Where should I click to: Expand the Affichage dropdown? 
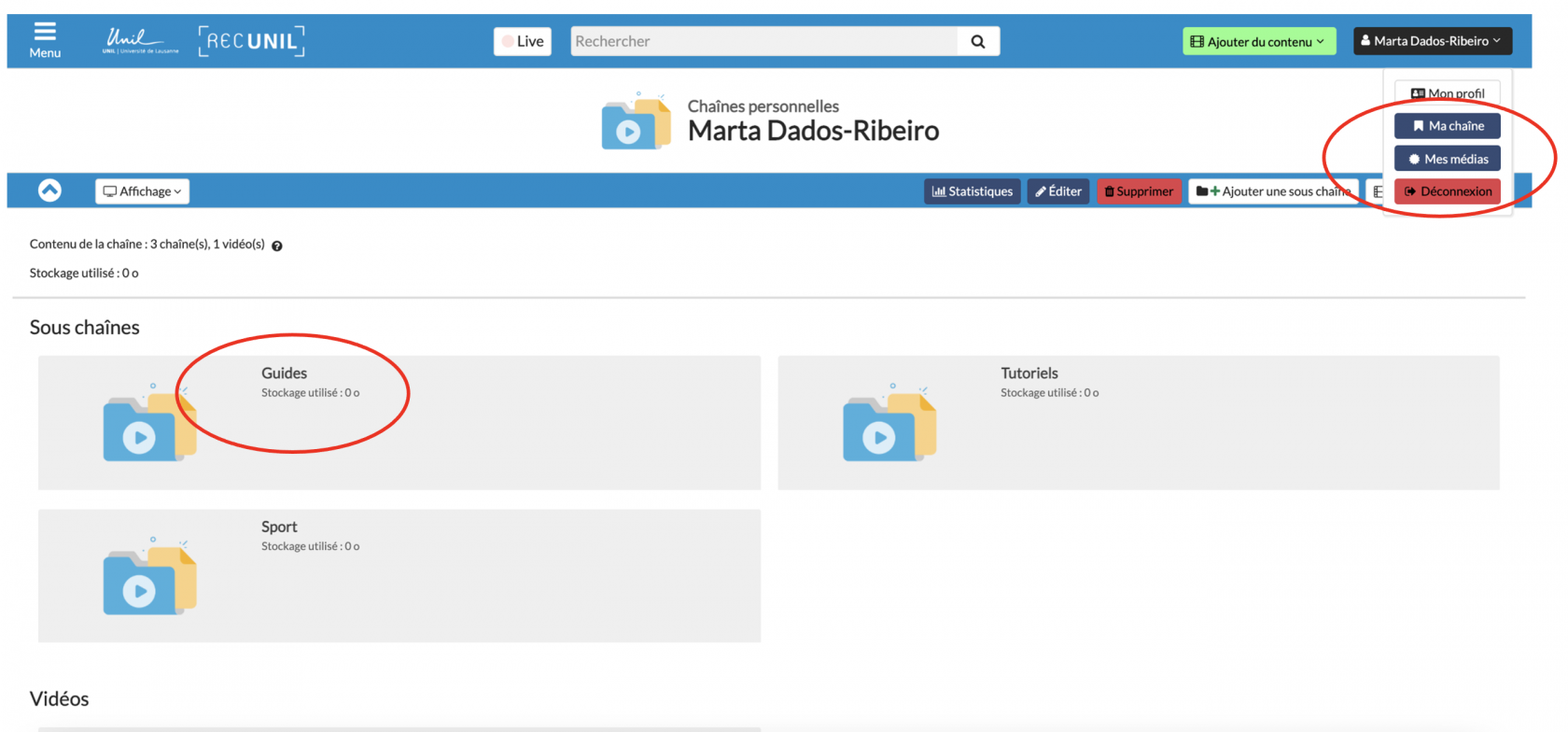point(142,191)
